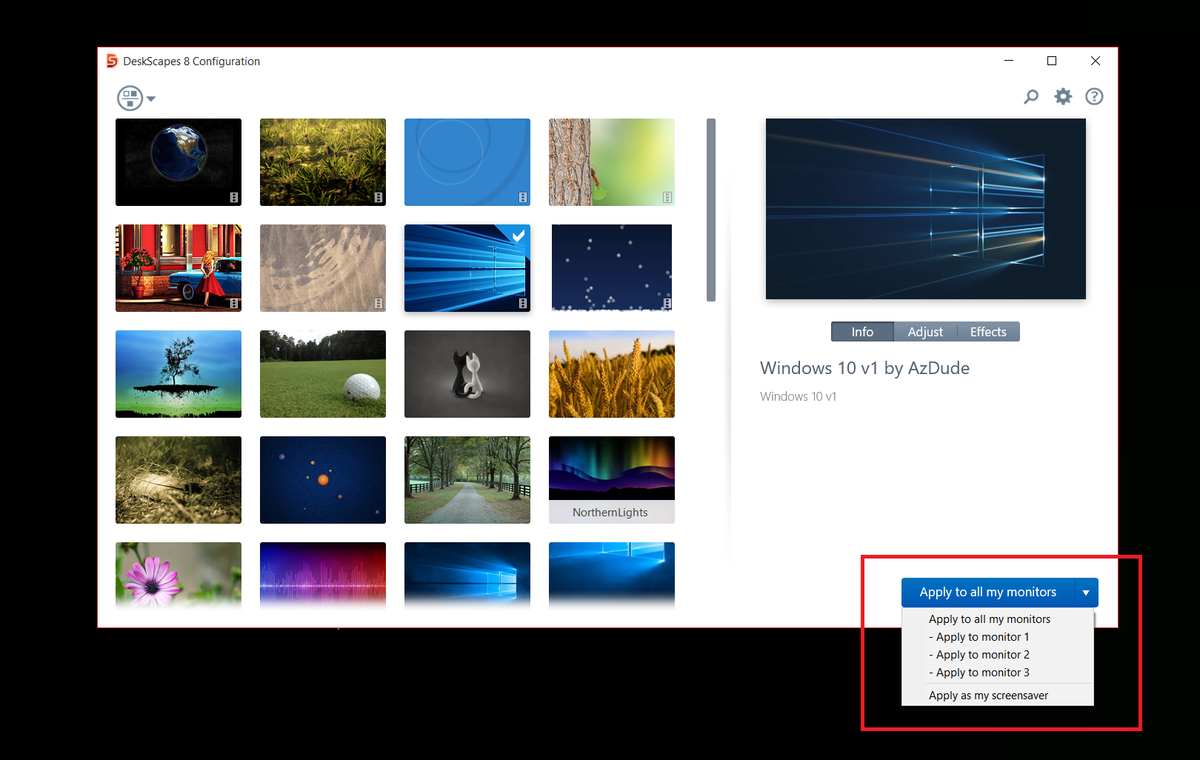
Task: Click the info badge on the golf ball thumbnail
Action: click(x=375, y=409)
